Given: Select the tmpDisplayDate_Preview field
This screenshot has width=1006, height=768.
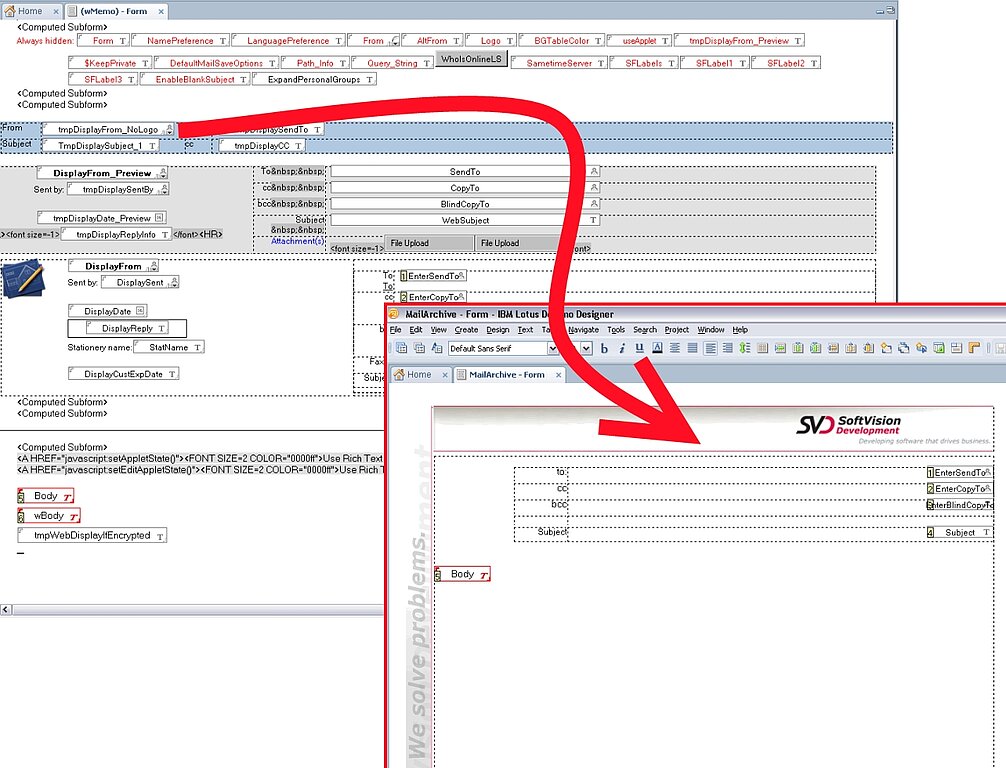Looking at the screenshot, I should 102,218.
